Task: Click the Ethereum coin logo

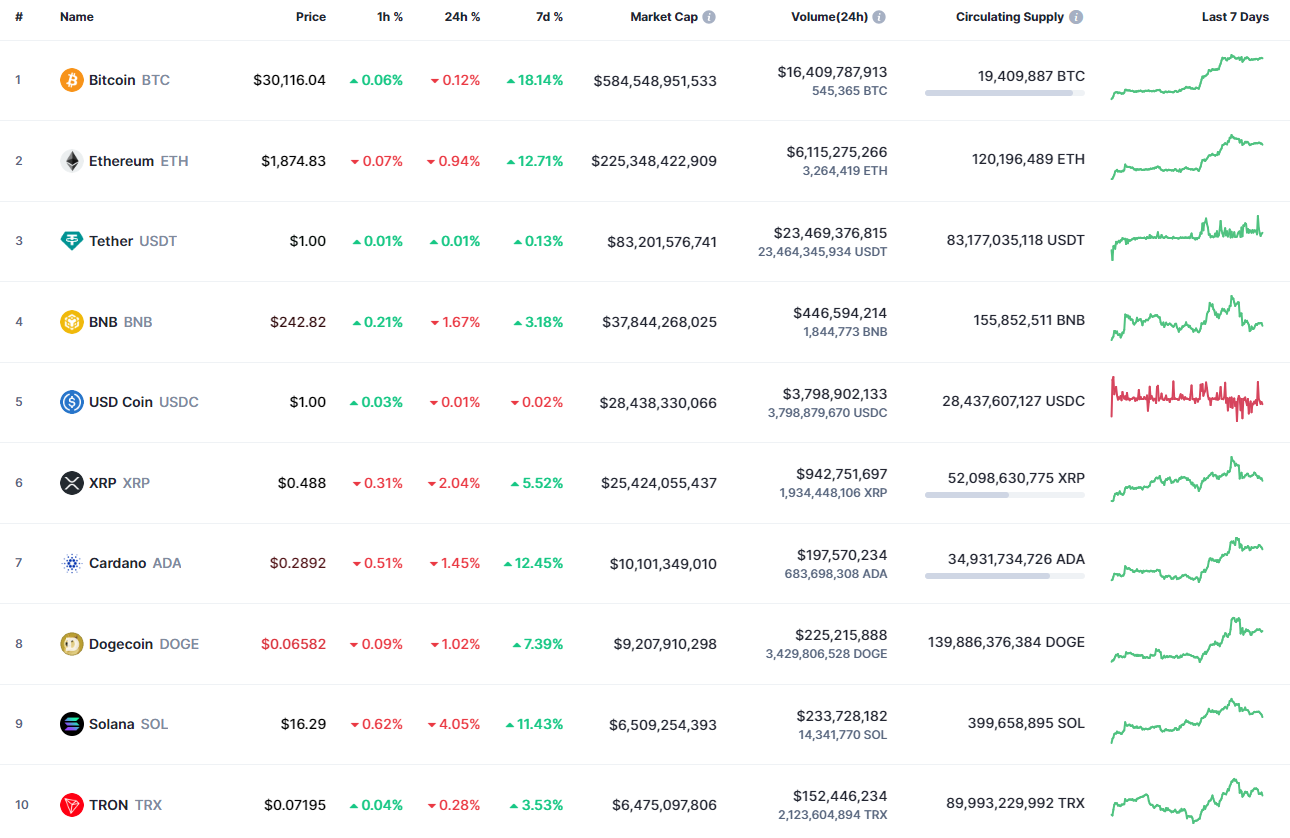Action: [x=71, y=161]
